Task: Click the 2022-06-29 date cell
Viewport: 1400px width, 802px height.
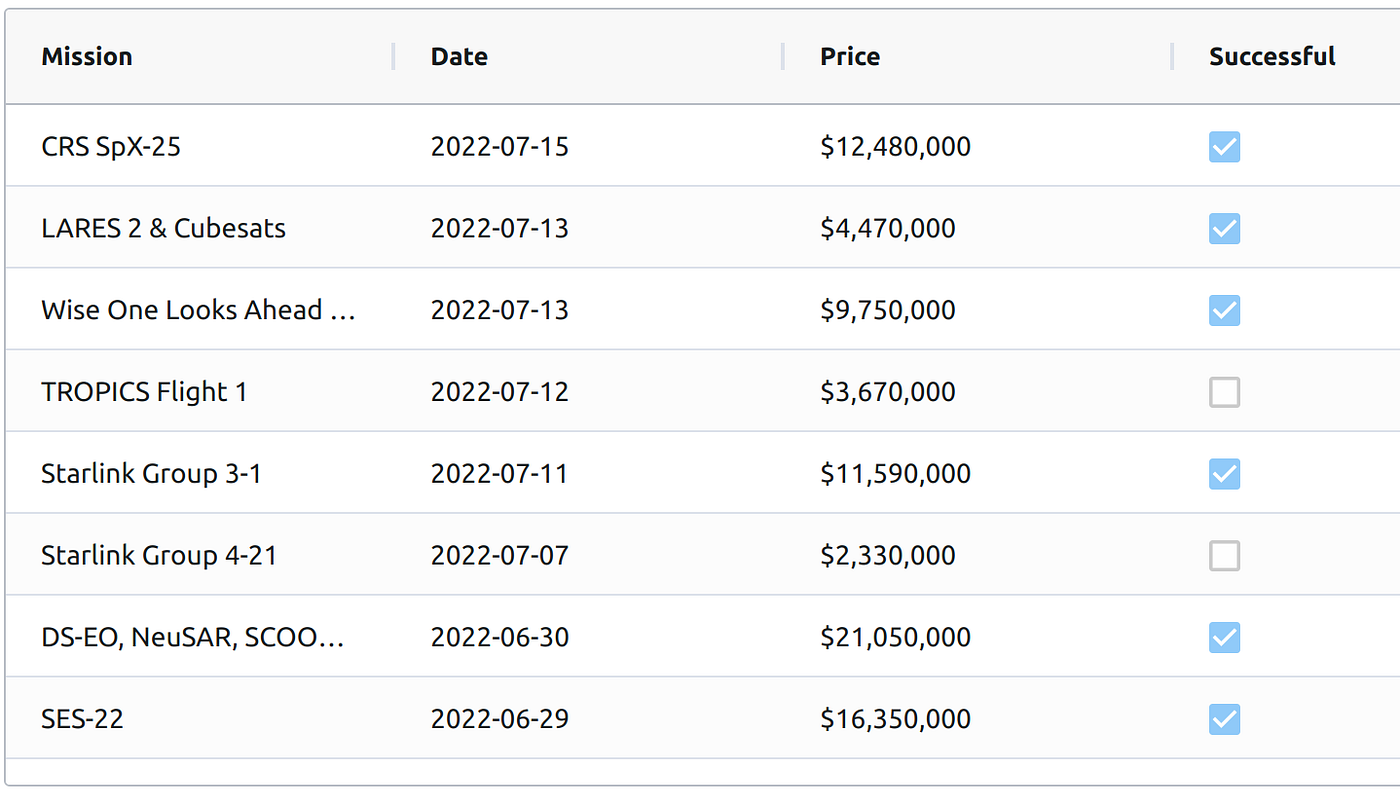Action: click(x=499, y=719)
